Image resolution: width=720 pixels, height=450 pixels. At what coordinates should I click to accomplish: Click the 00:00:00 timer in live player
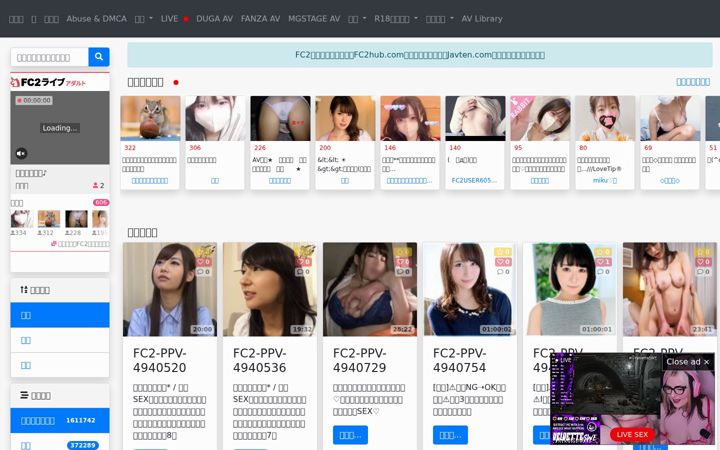[x=34, y=100]
